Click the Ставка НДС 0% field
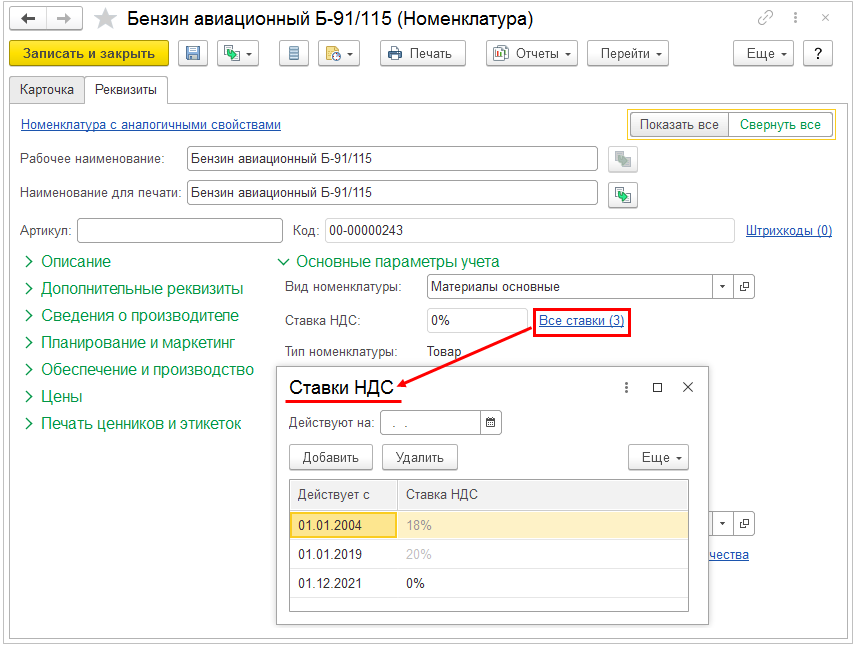The width and height of the screenshot is (857, 647). coord(477,321)
